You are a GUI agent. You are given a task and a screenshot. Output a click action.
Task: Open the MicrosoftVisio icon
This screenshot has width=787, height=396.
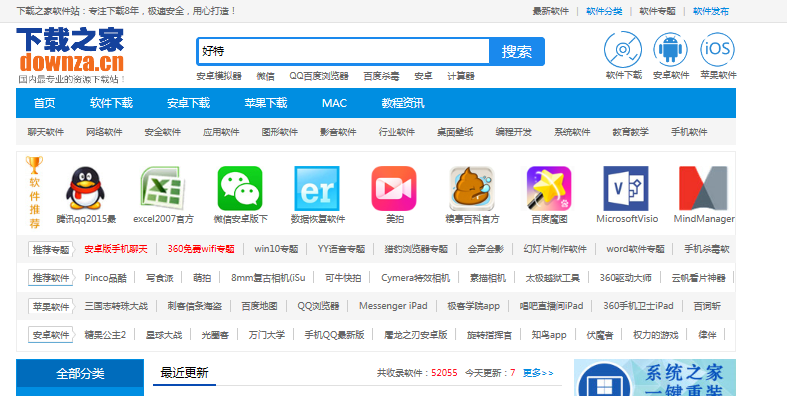click(x=626, y=188)
